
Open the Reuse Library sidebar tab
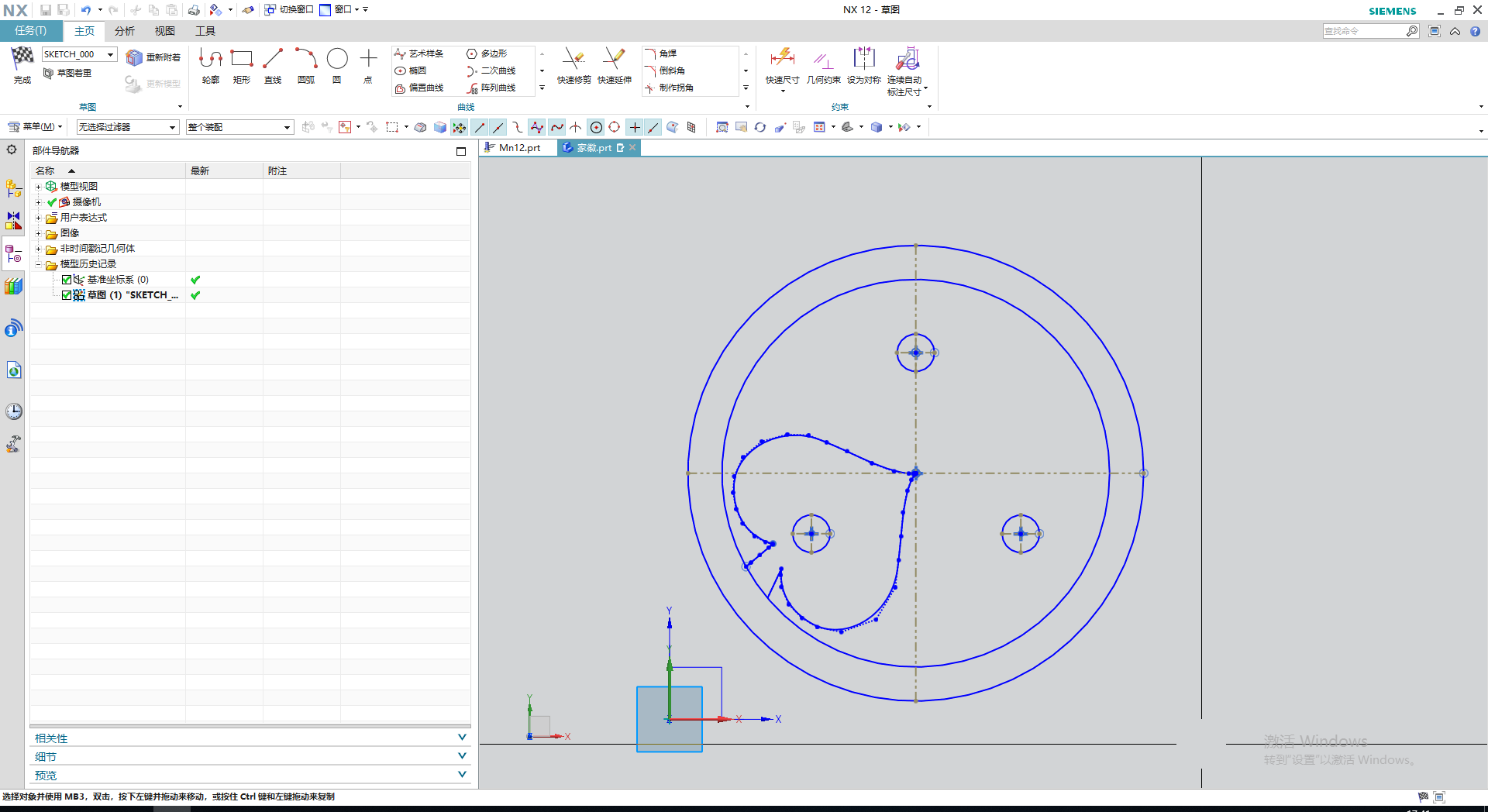(14, 286)
